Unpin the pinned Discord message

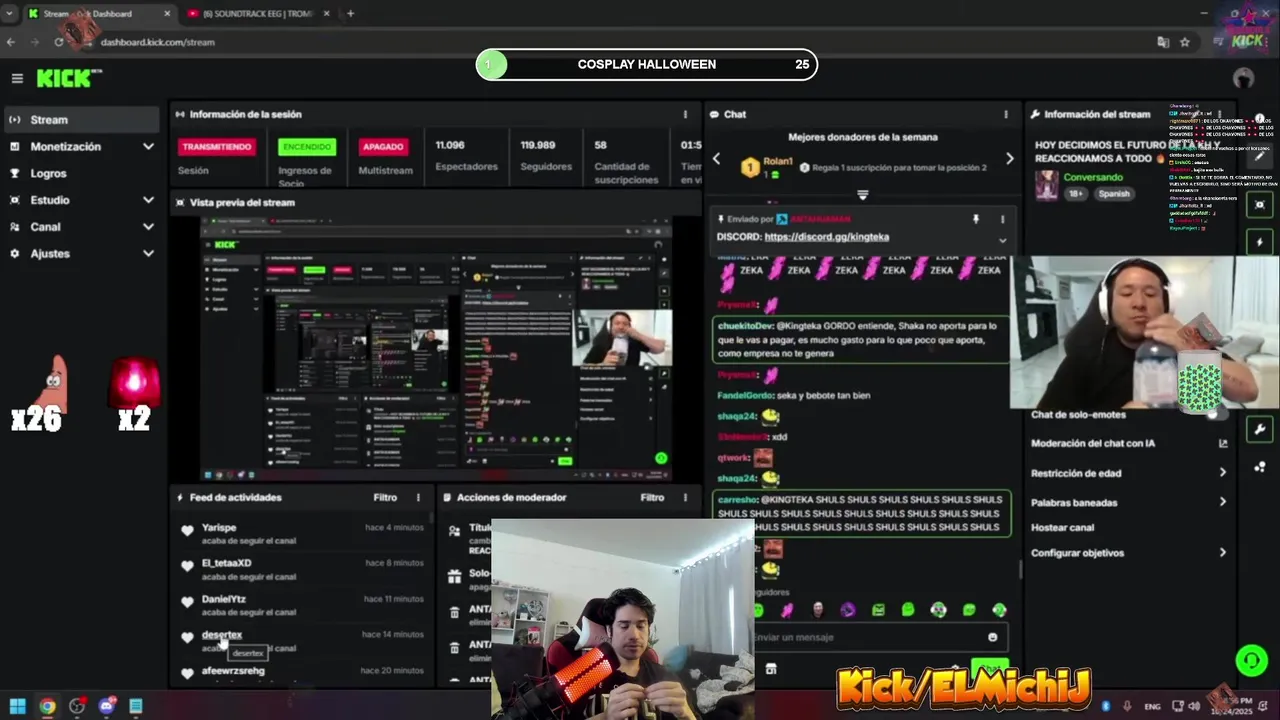pos(975,219)
